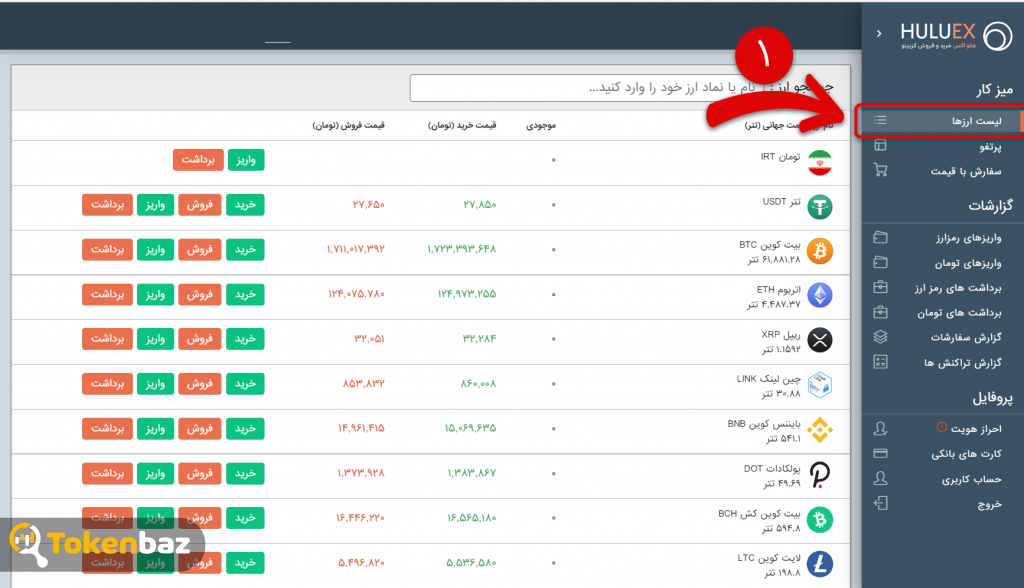Click خرید button for LTC

245,563
